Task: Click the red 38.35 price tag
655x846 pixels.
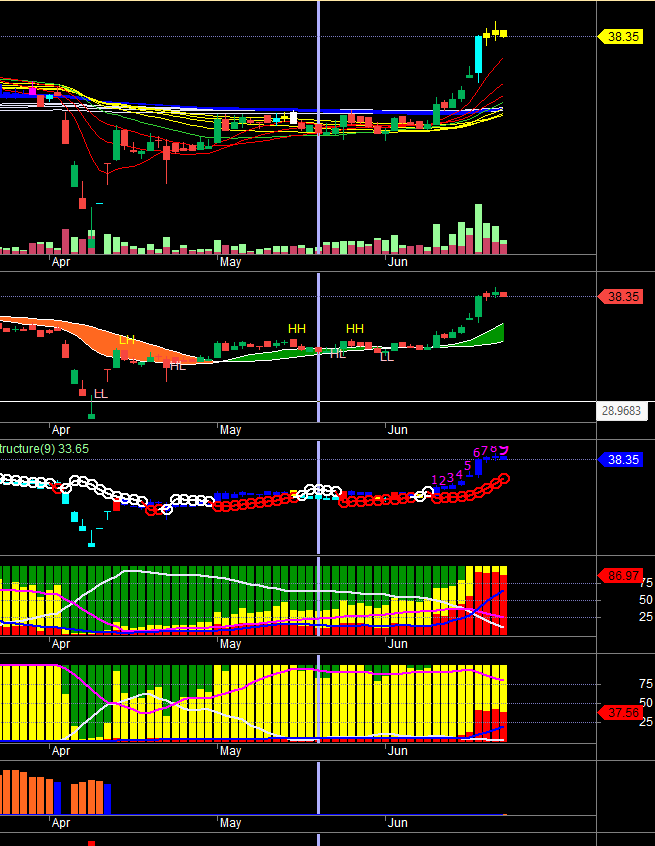Action: tap(620, 297)
